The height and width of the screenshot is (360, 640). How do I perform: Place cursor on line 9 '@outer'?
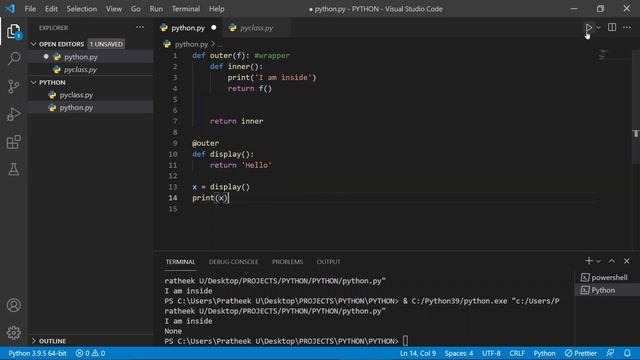[x=205, y=143]
